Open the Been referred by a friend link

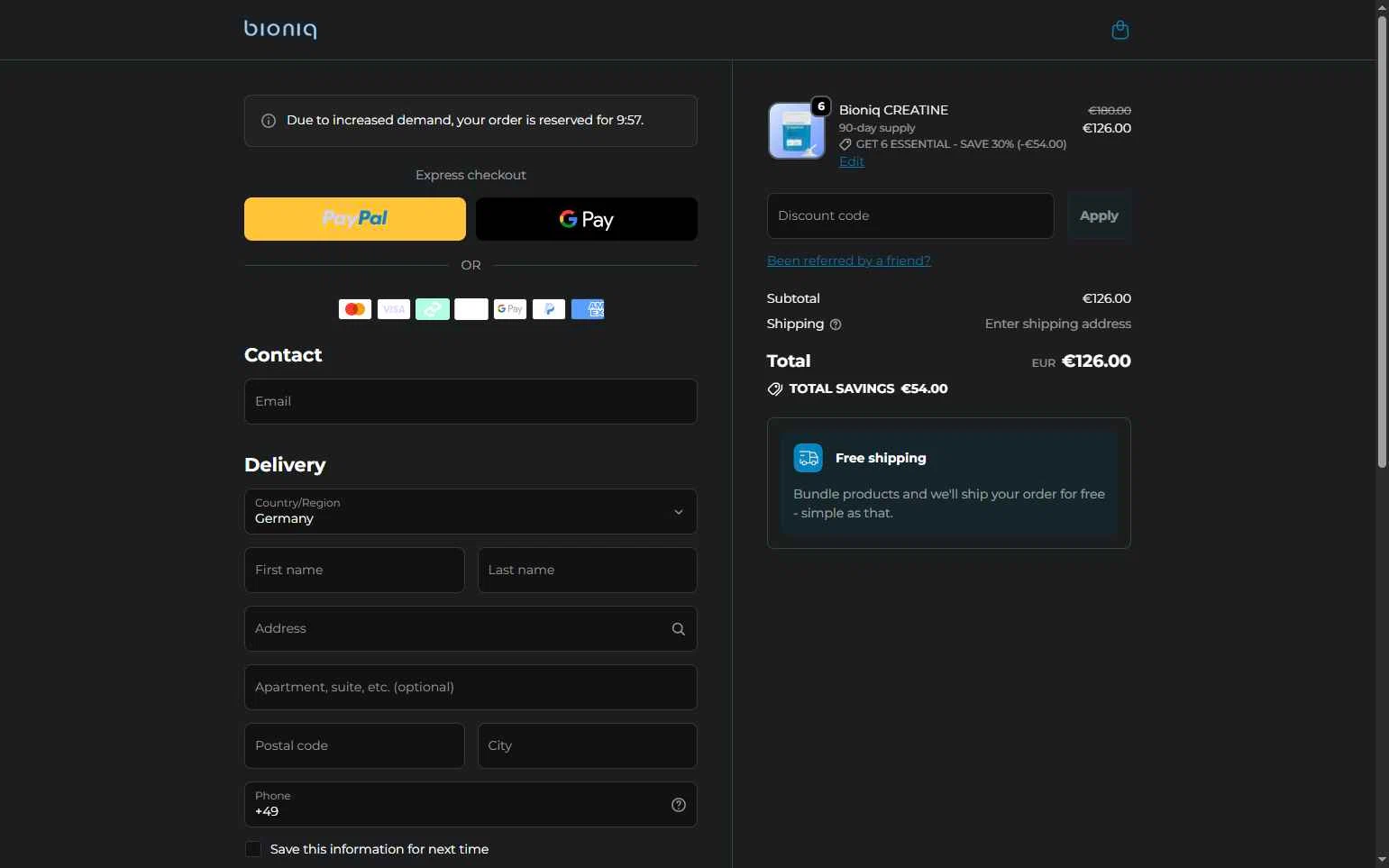pyautogui.click(x=849, y=260)
